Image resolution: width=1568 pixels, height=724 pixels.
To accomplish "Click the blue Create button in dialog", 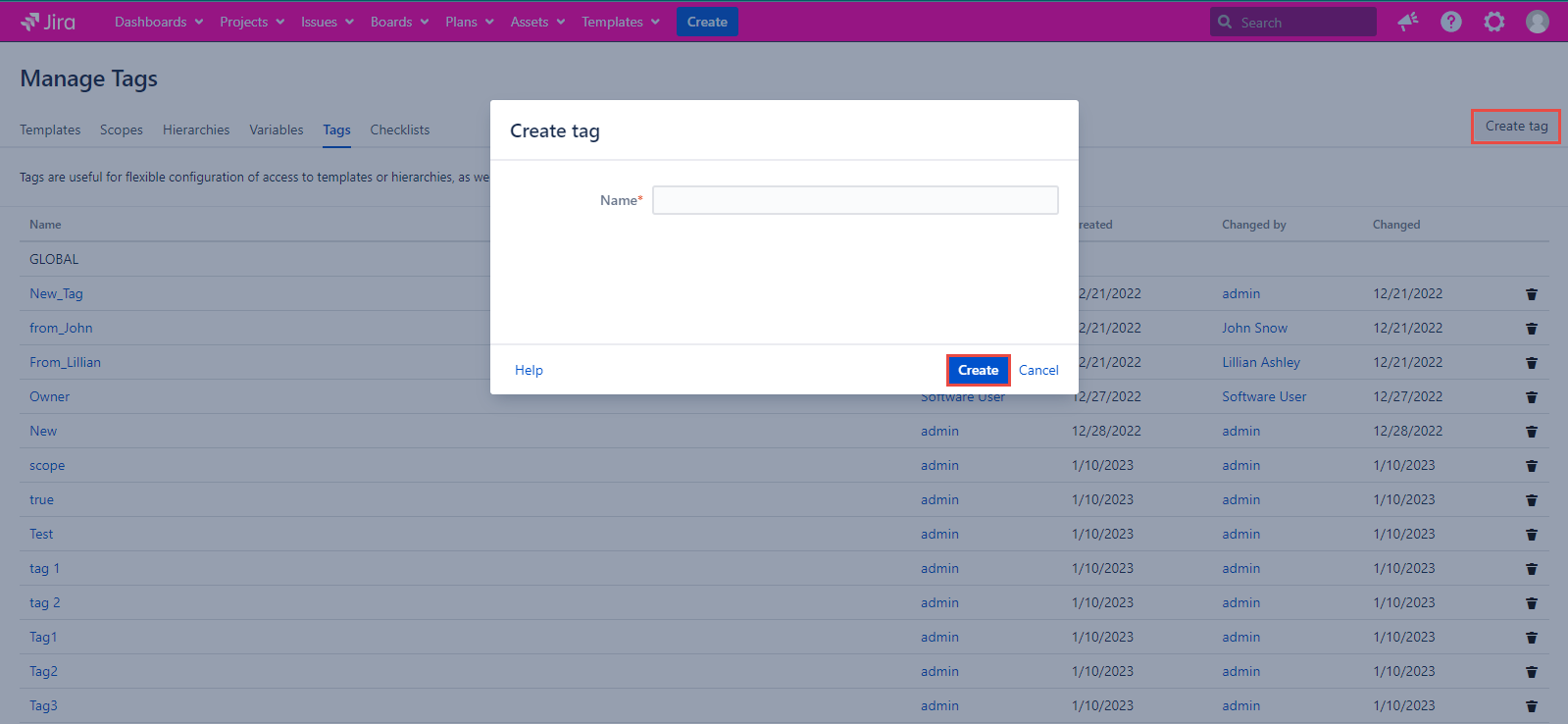I will coord(978,370).
